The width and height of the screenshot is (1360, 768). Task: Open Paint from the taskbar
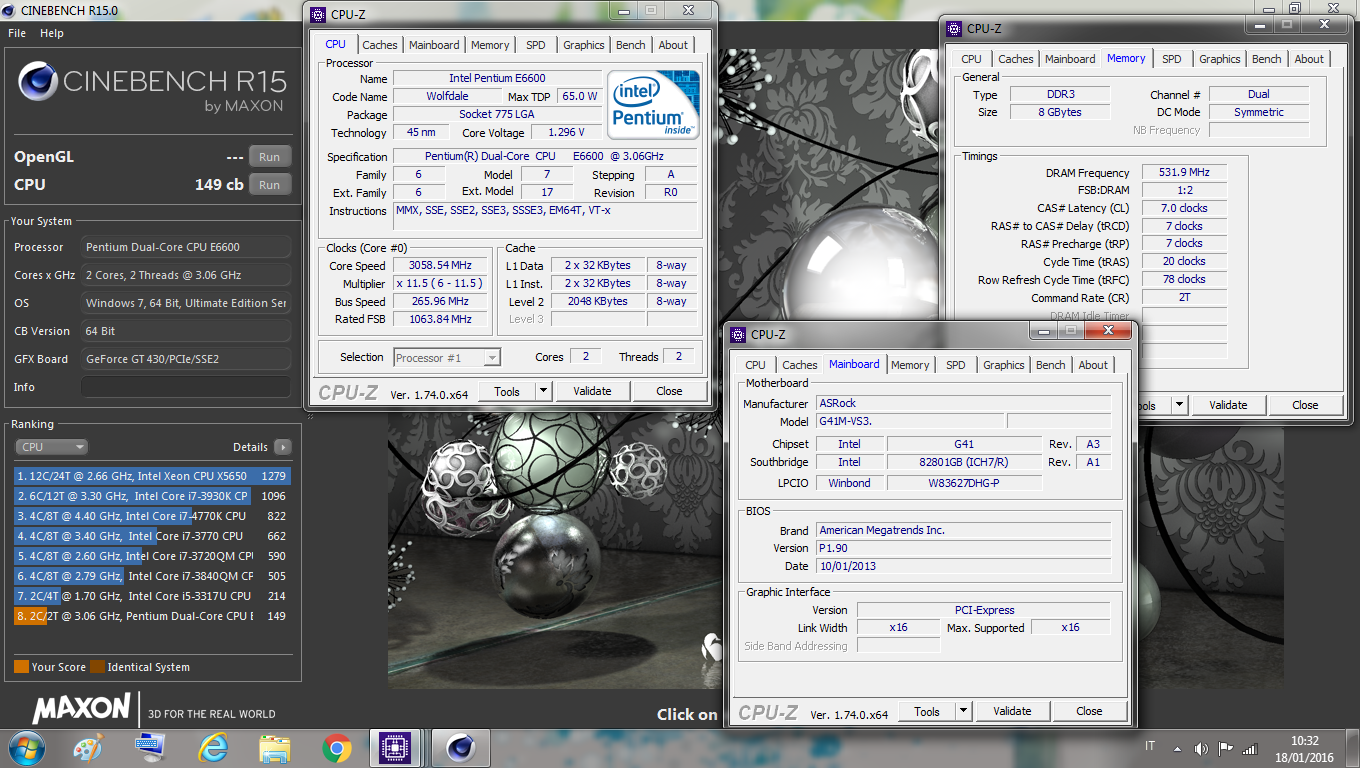click(88, 747)
